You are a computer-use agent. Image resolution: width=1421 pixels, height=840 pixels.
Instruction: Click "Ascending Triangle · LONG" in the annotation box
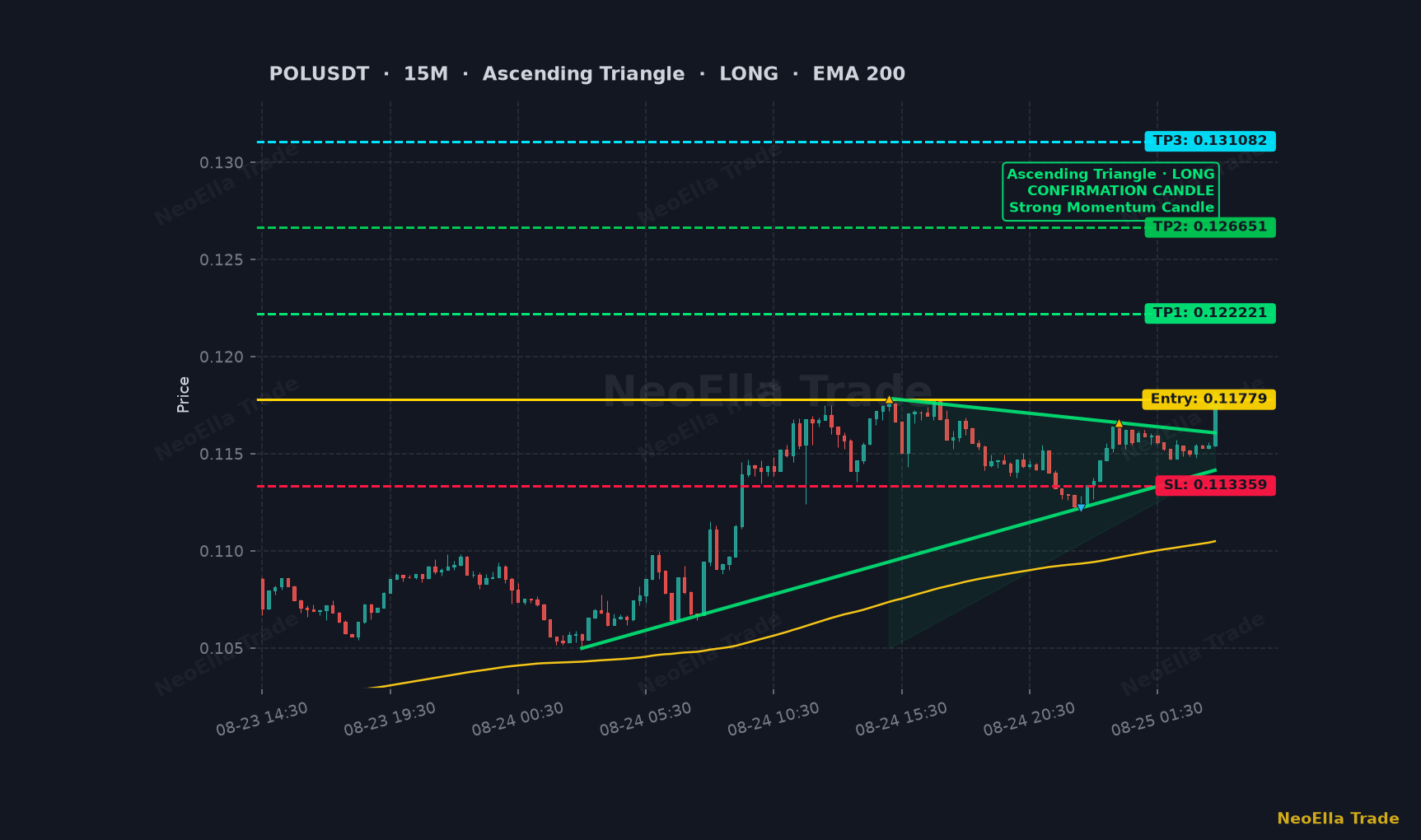(x=1110, y=175)
